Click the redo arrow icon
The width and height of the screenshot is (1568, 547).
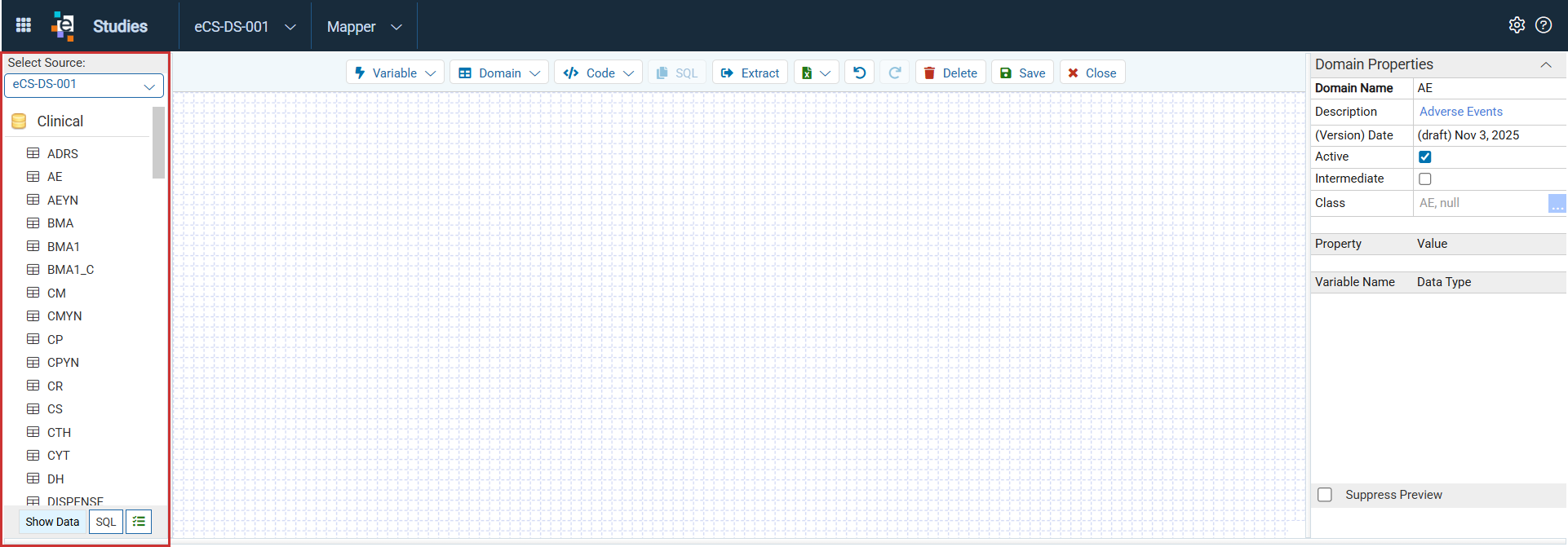click(x=894, y=73)
